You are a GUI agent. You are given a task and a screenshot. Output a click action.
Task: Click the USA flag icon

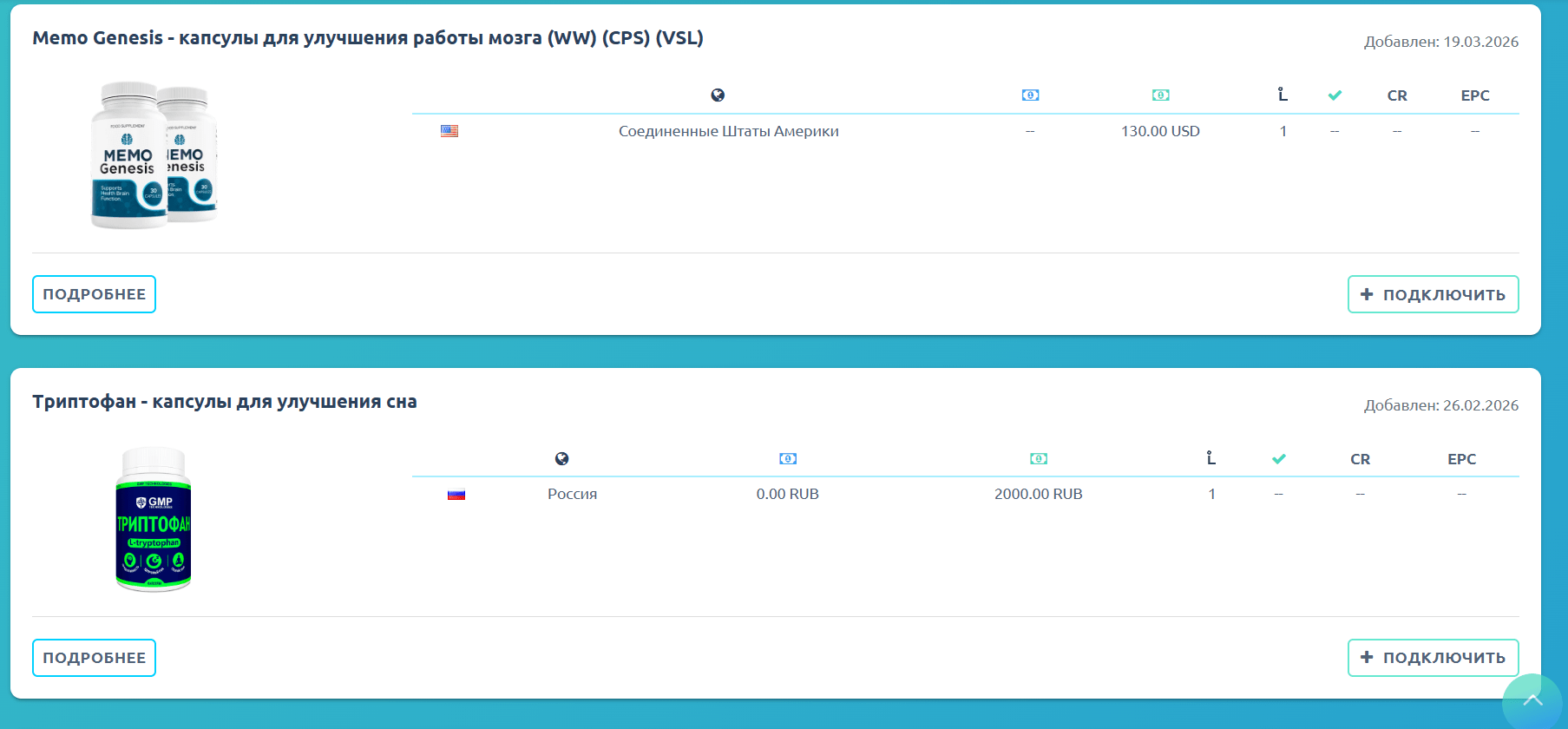(449, 131)
